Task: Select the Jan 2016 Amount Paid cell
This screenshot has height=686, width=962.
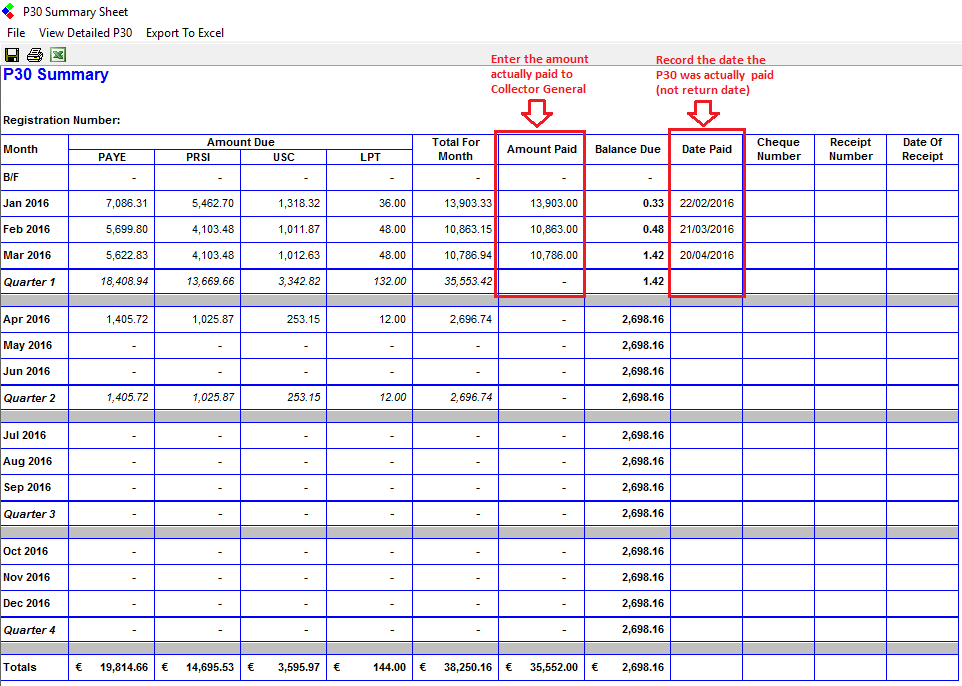Action: (x=541, y=203)
